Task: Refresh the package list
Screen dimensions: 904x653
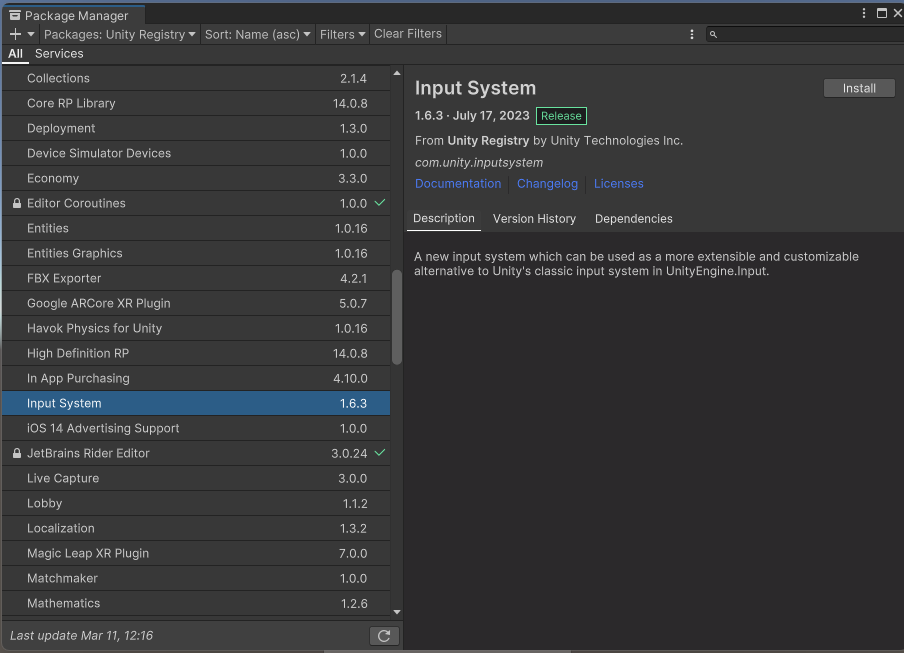Action: tap(384, 636)
